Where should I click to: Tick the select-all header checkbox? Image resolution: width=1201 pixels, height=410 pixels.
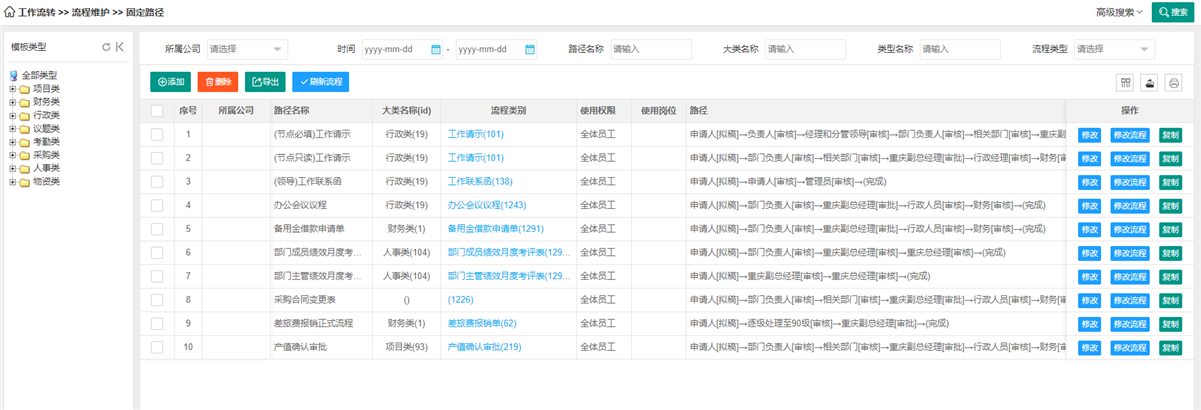[x=157, y=111]
